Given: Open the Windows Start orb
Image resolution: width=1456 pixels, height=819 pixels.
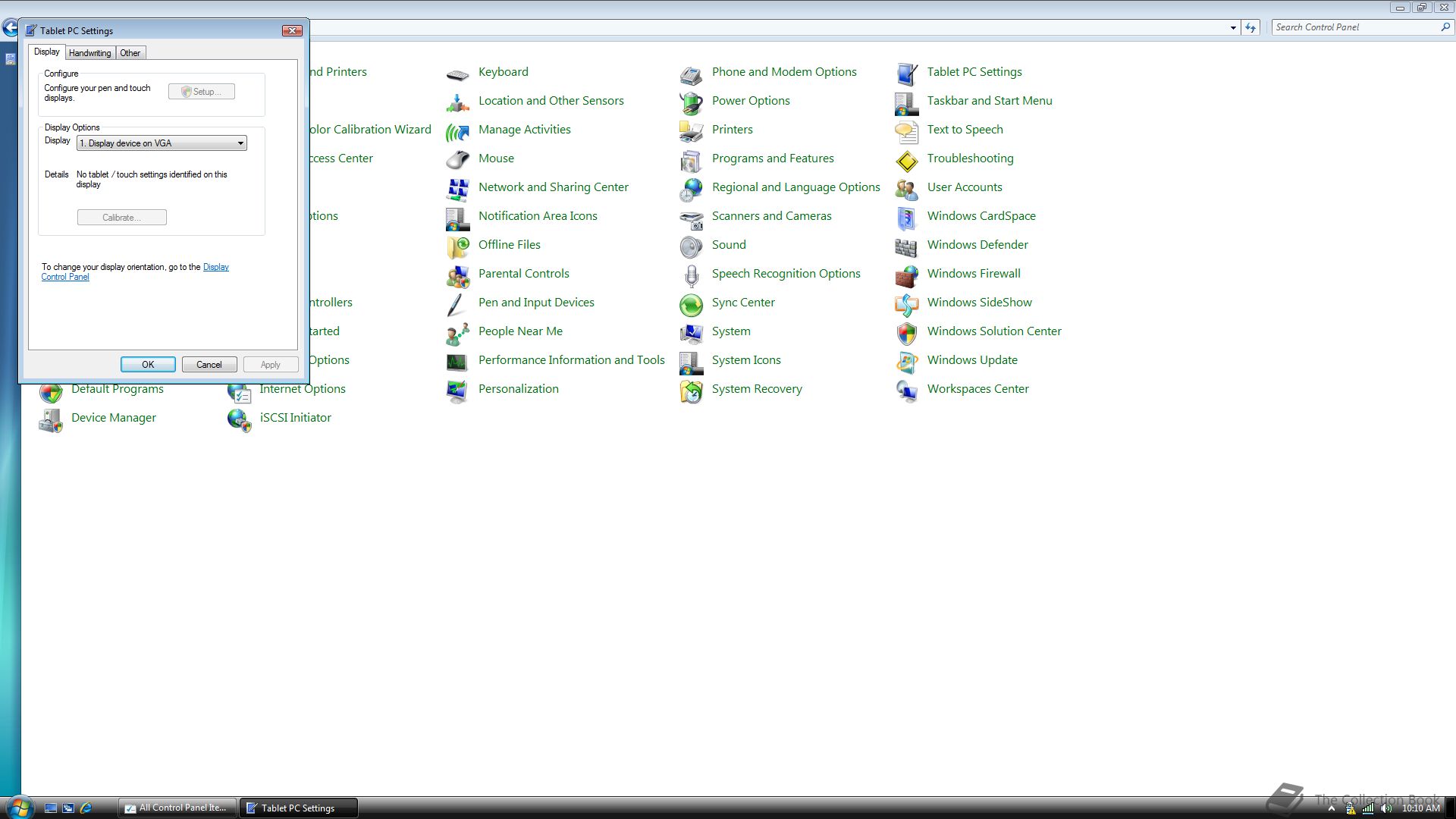Looking at the screenshot, I should point(20,808).
